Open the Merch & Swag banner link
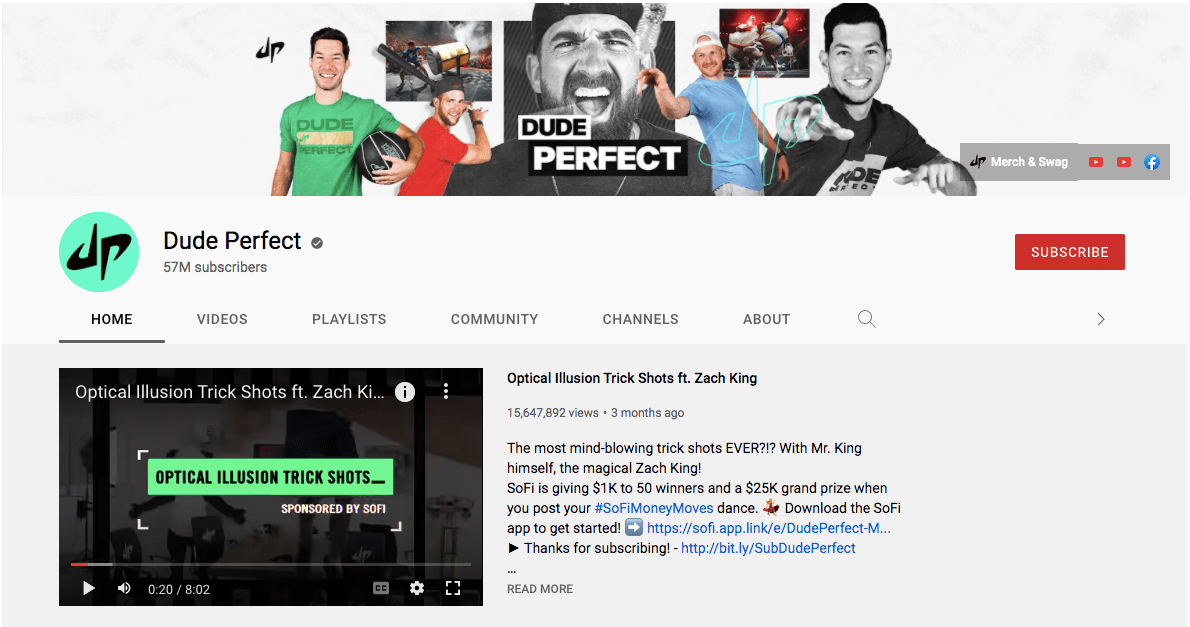This screenshot has height=627, width=1190. pos(1019,162)
